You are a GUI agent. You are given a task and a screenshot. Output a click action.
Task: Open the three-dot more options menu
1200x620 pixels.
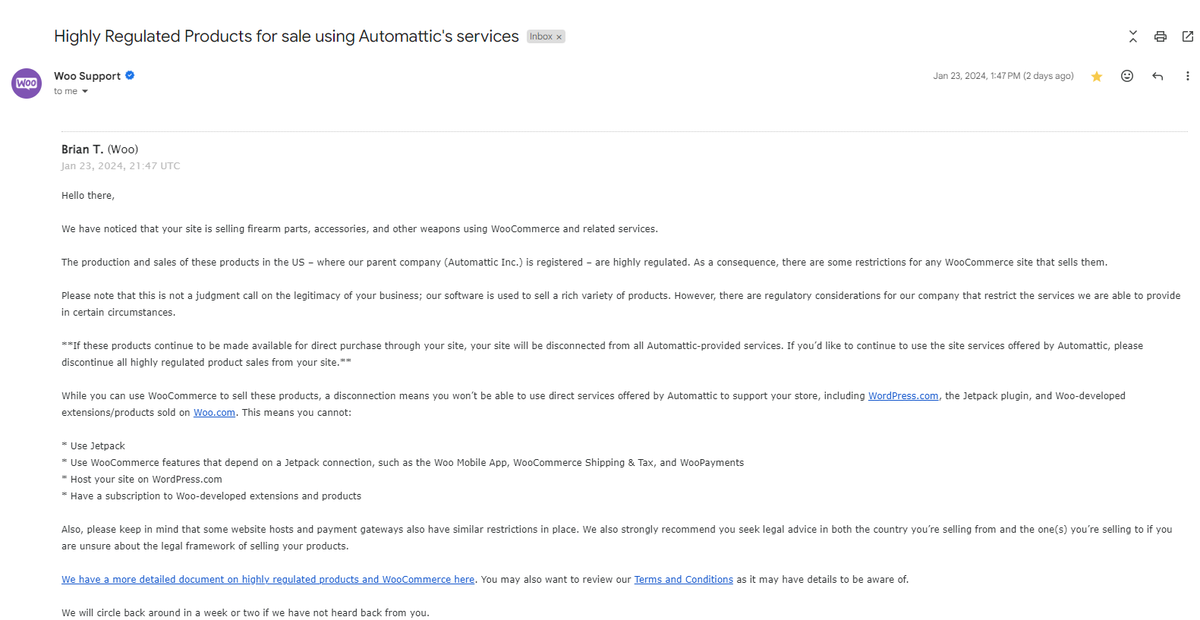click(x=1187, y=76)
